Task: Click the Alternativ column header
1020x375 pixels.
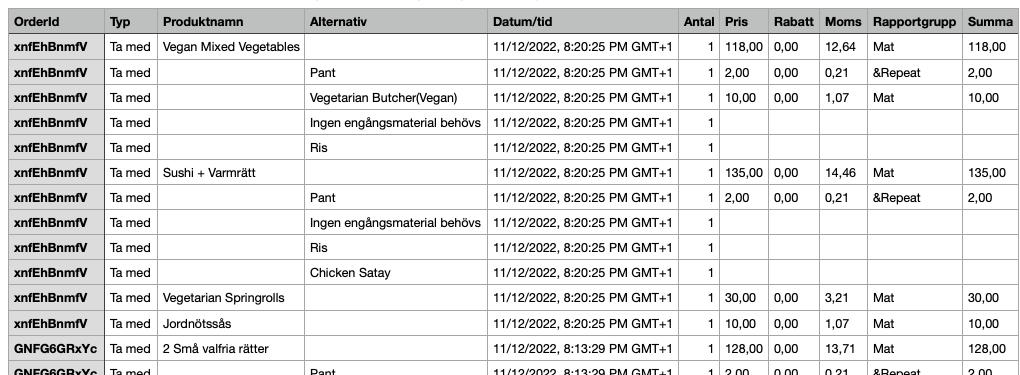Action: click(x=396, y=21)
